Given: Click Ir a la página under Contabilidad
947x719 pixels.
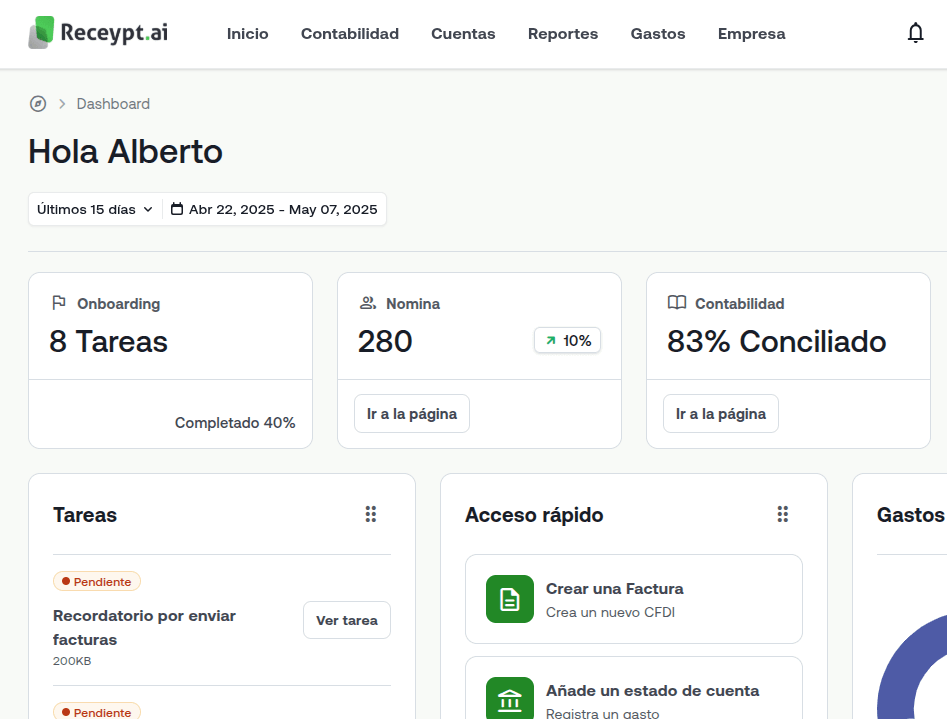Looking at the screenshot, I should pos(721,414).
